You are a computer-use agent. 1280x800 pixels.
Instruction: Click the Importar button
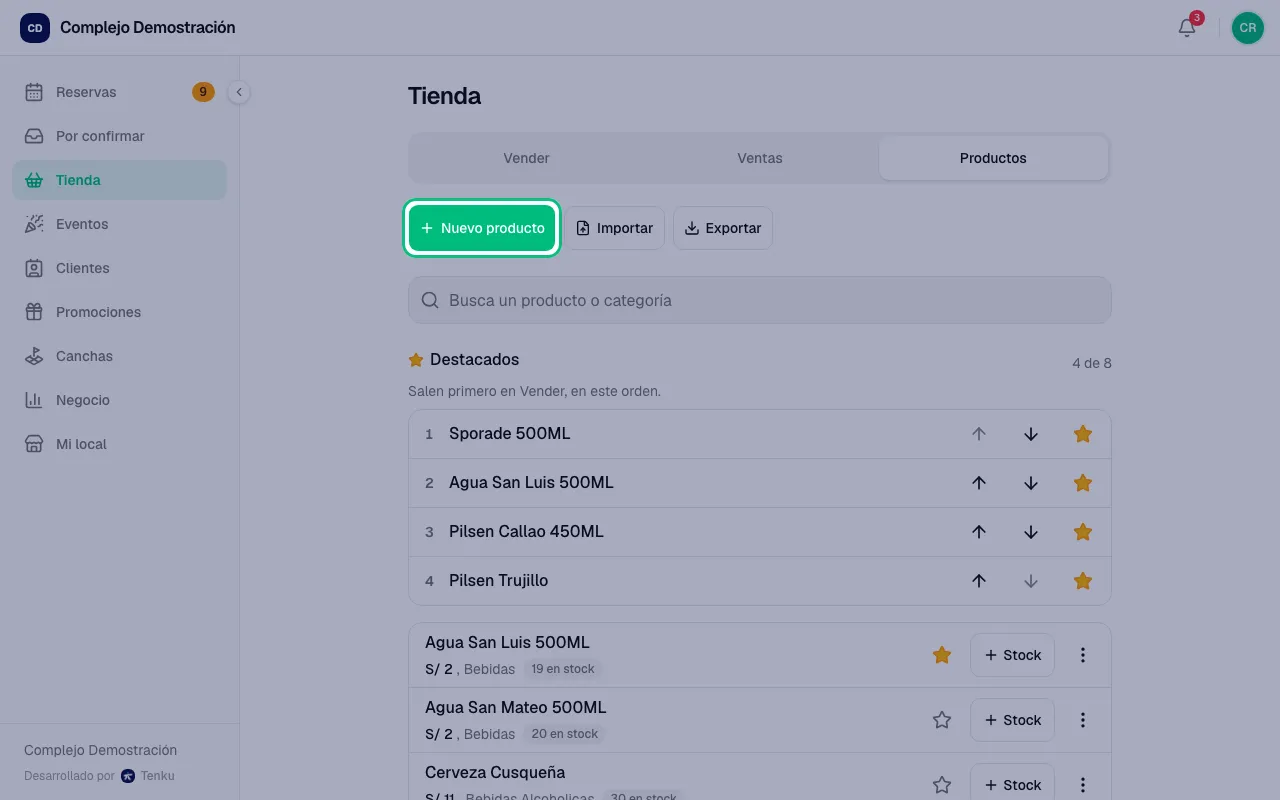coord(614,228)
